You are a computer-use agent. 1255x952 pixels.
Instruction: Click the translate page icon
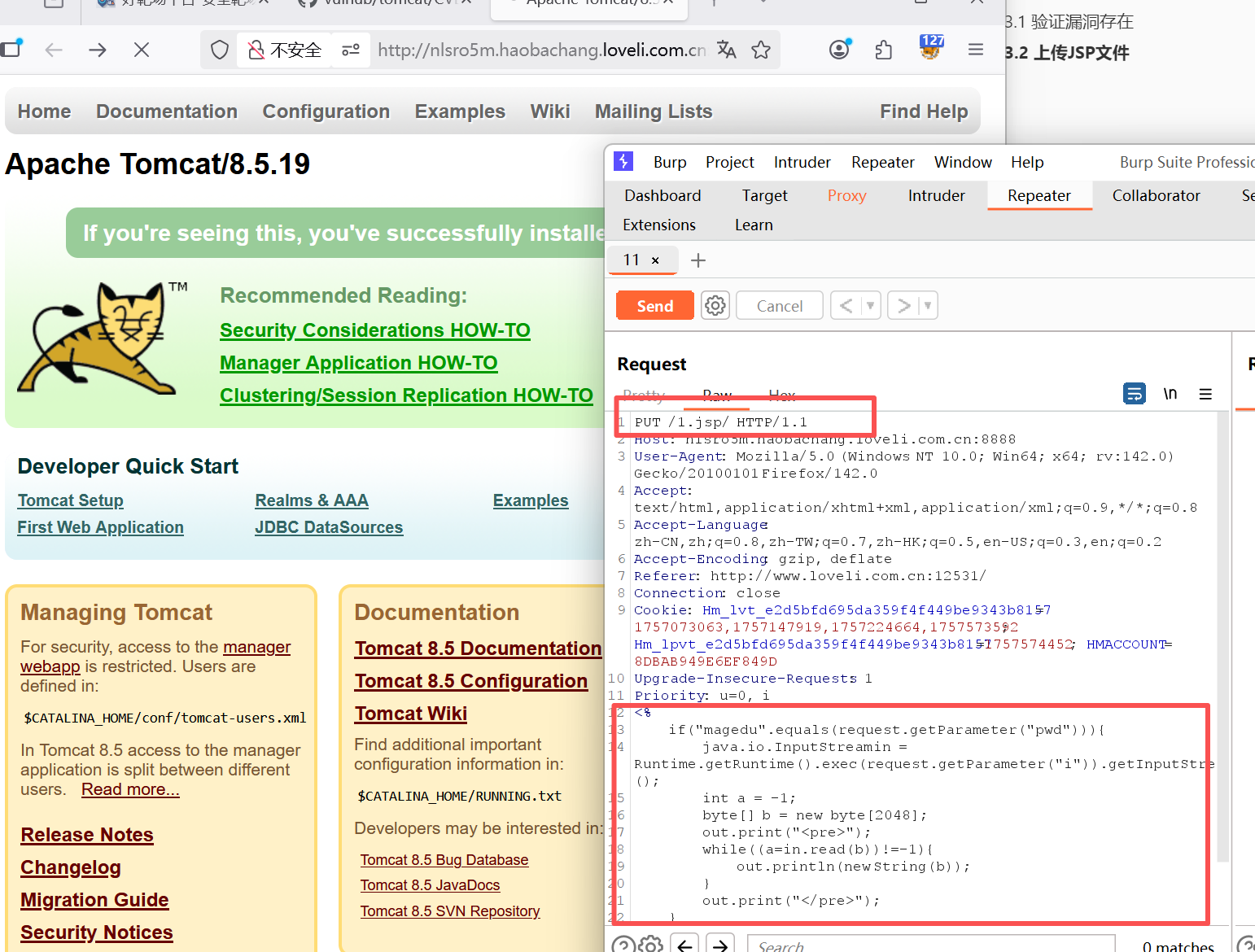click(726, 50)
